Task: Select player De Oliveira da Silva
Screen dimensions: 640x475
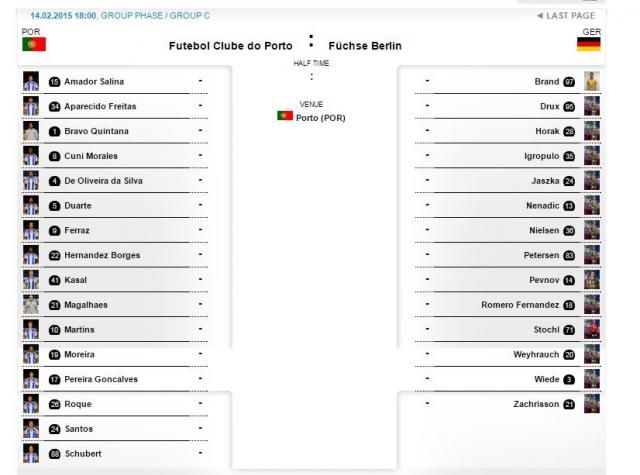Action: 103,181
